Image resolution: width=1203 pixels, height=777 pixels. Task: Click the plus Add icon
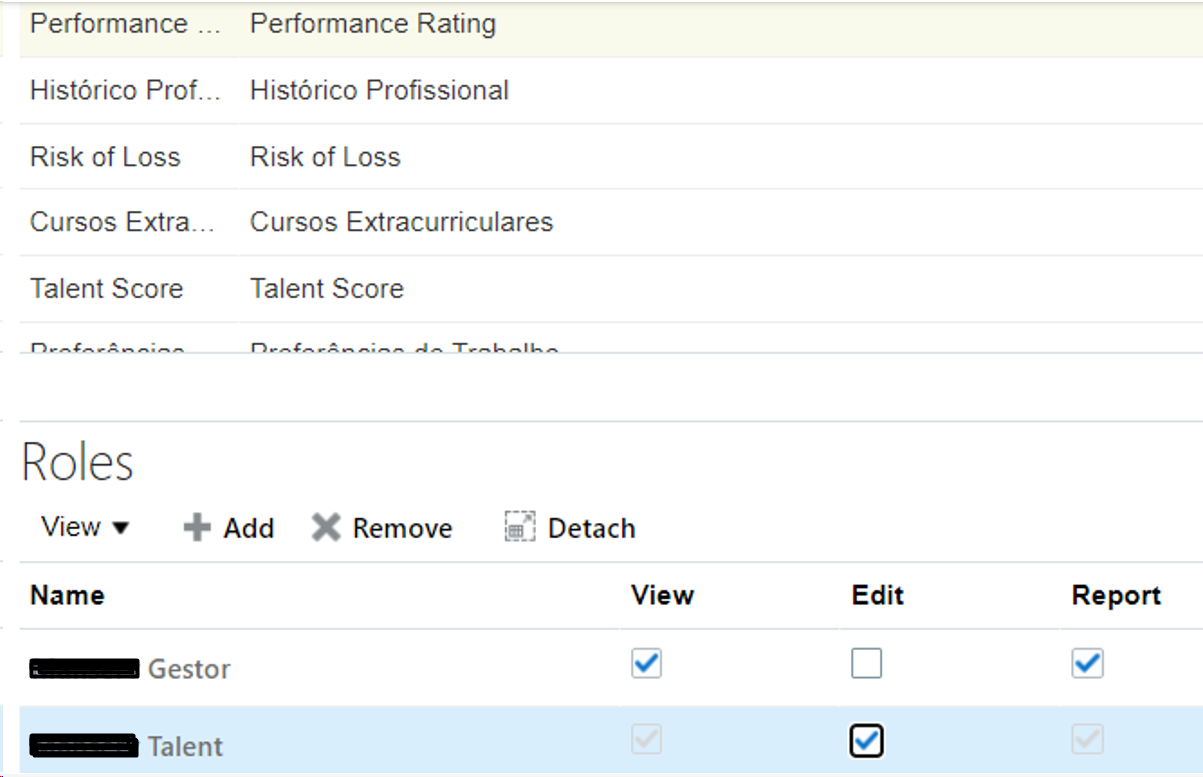pos(197,528)
